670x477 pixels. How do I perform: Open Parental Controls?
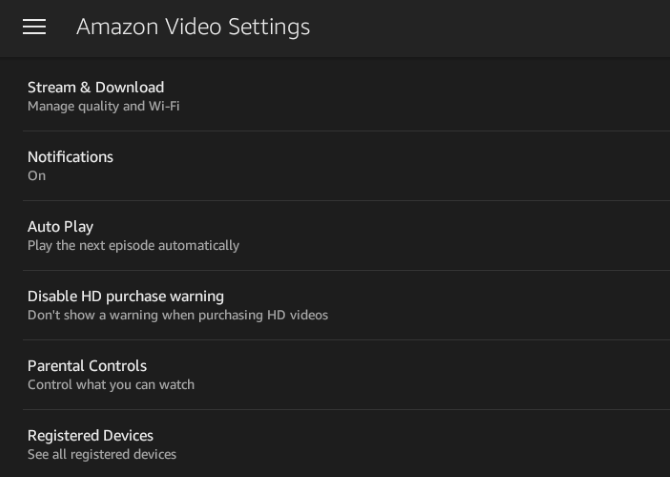pos(335,375)
